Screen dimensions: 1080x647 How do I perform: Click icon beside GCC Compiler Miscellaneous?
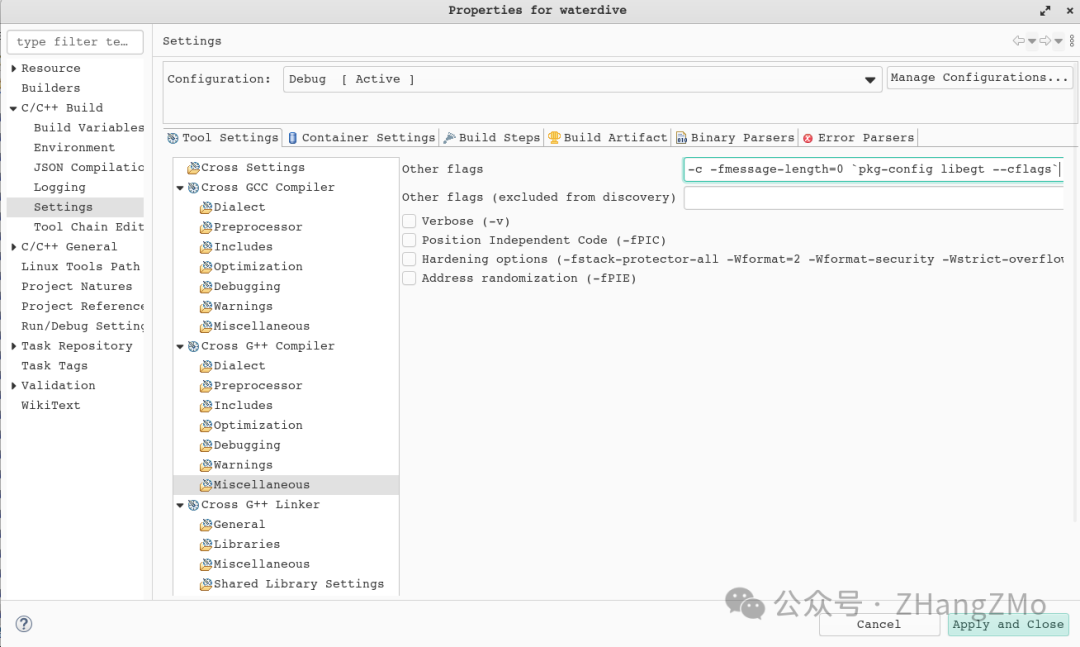pyautogui.click(x=206, y=326)
